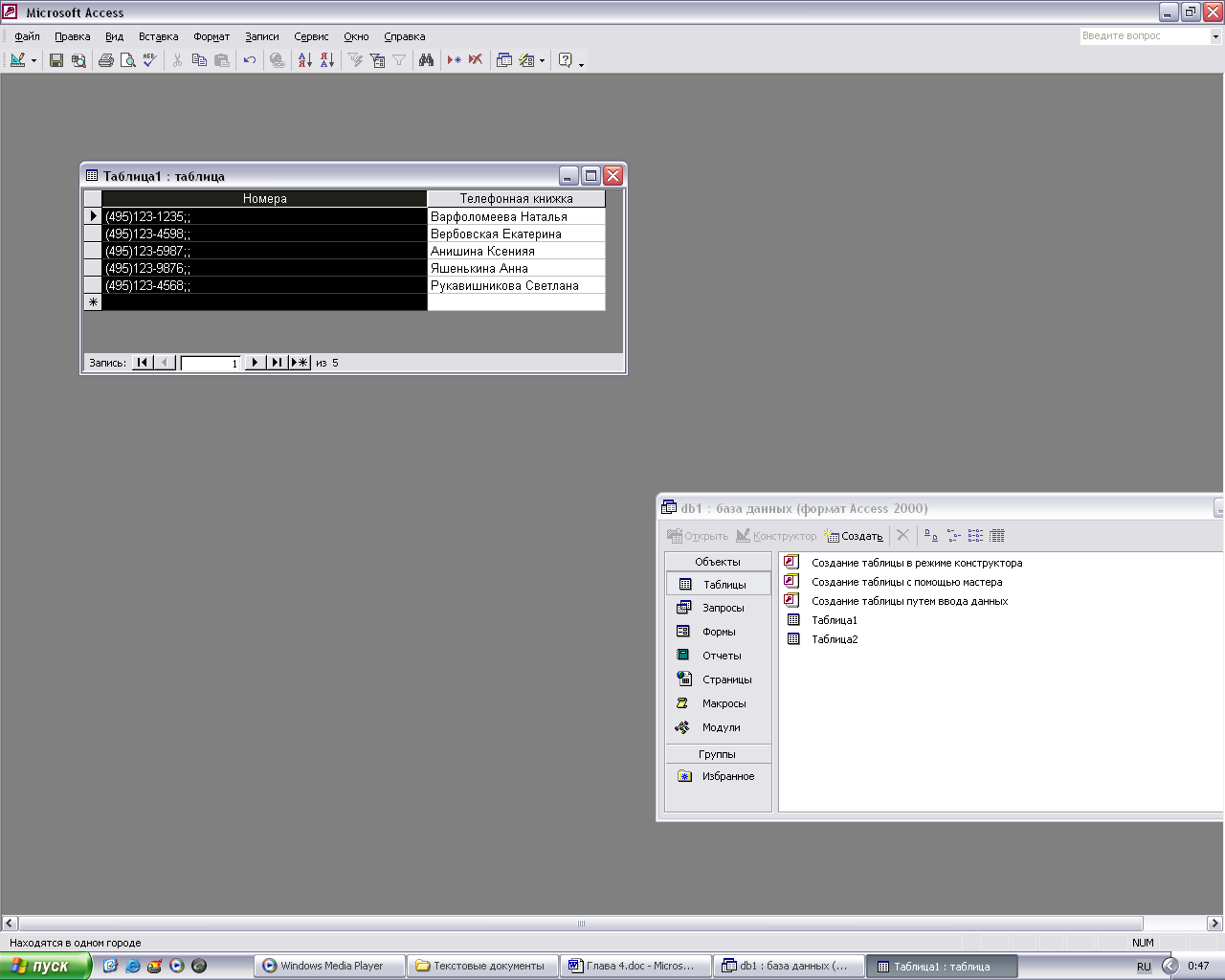This screenshot has height=980, width=1225.
Task: Select the Телефонная книжка column header
Action: pos(517,199)
